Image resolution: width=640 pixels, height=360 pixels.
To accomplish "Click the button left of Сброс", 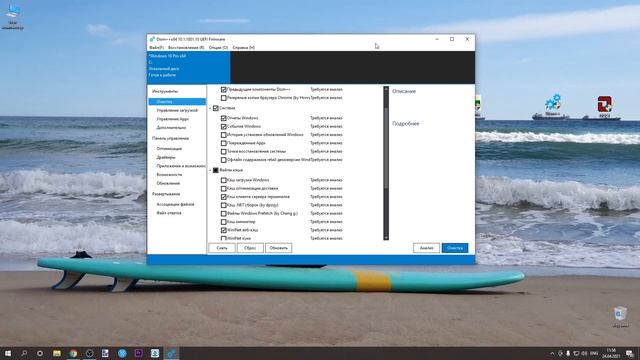I will (x=222, y=248).
